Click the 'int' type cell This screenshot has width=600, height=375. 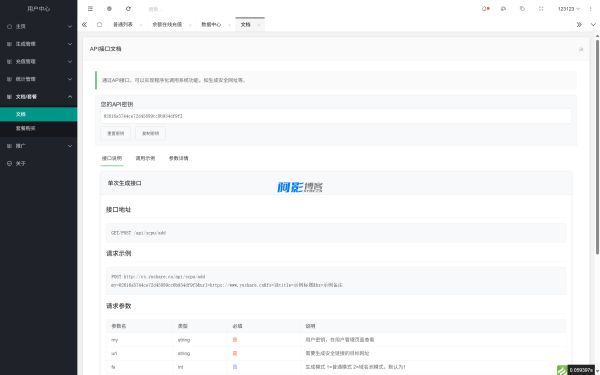(200, 367)
